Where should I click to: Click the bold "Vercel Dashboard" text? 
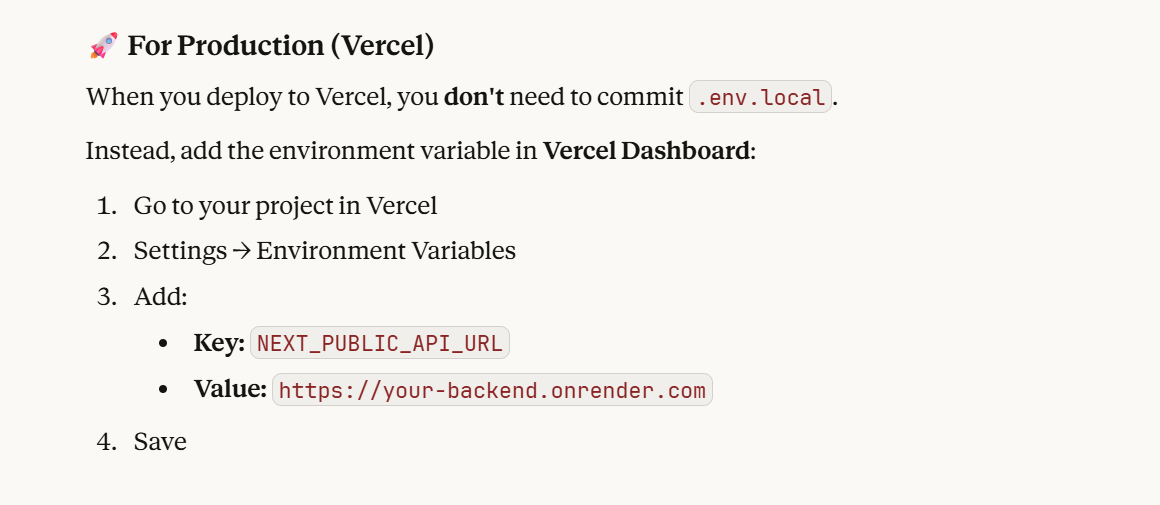(x=646, y=151)
